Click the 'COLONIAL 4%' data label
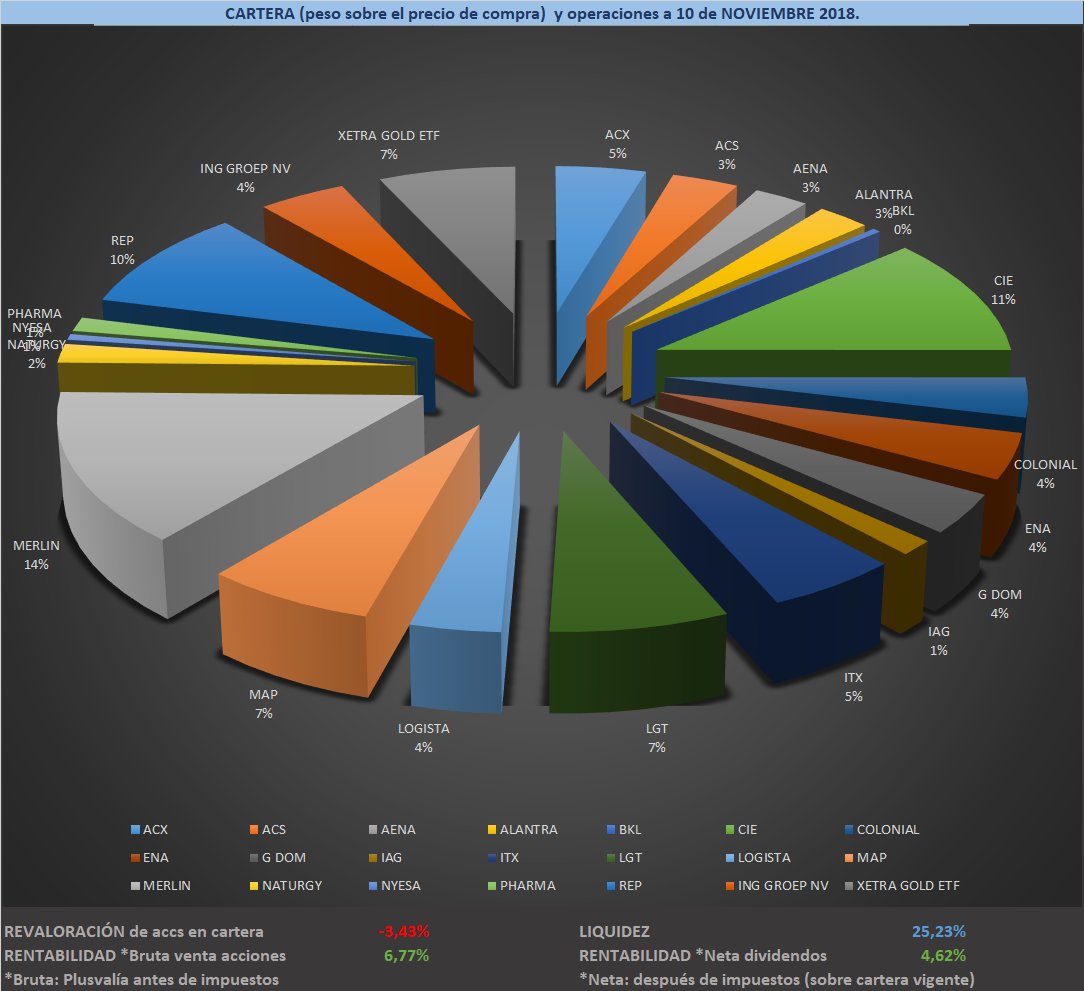Image resolution: width=1084 pixels, height=991 pixels. [1045, 474]
